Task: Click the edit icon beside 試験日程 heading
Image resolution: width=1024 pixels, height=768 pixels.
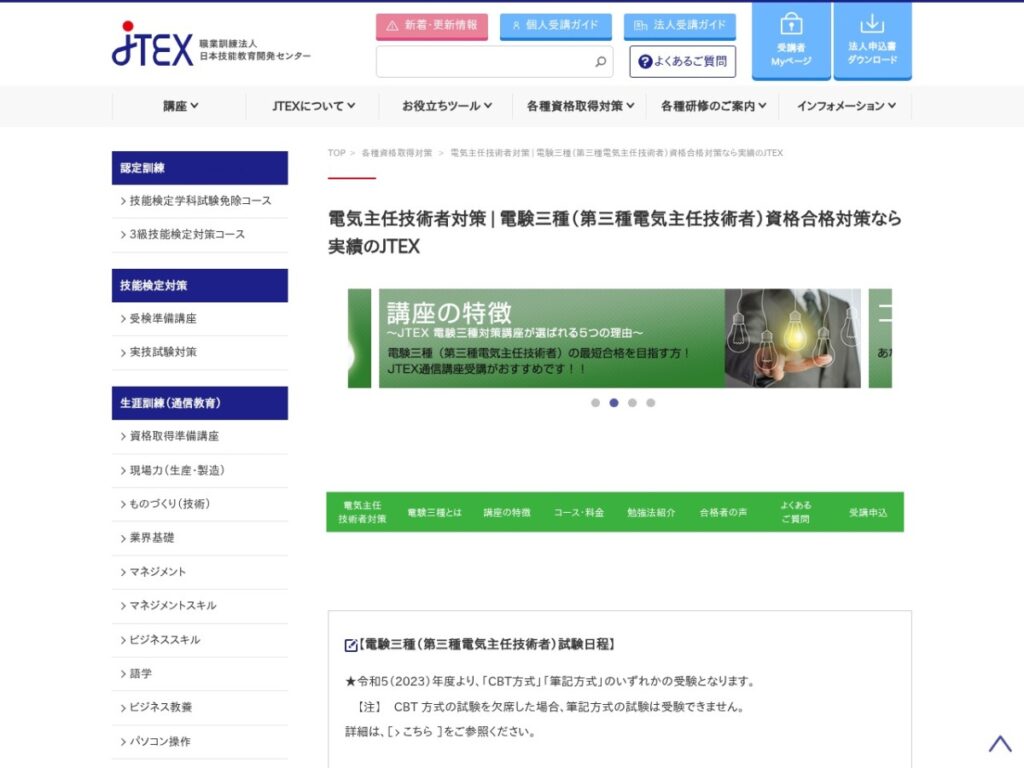Action: 351,645
